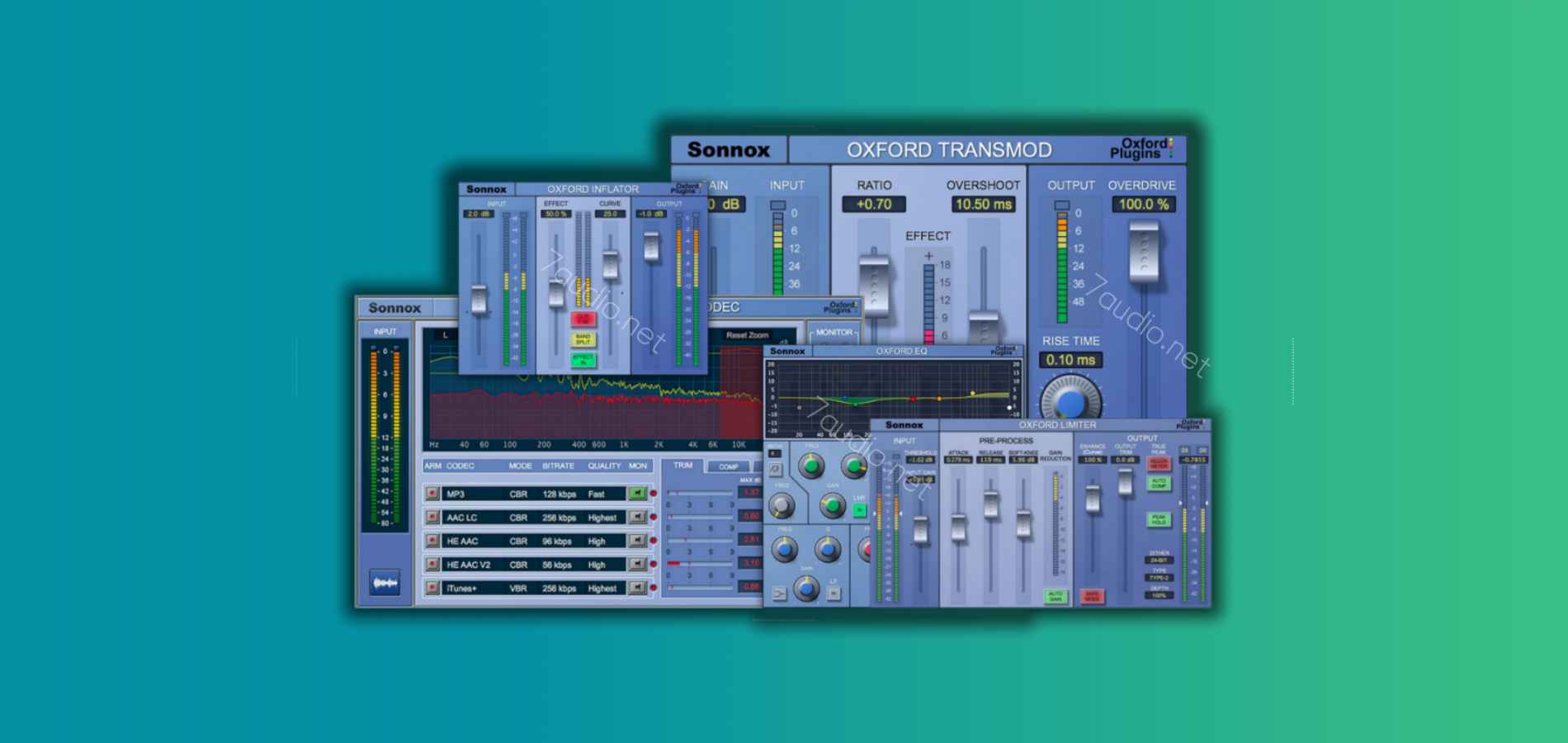
Task: Click the yellow band node on EQ graph
Action: click(x=973, y=394)
